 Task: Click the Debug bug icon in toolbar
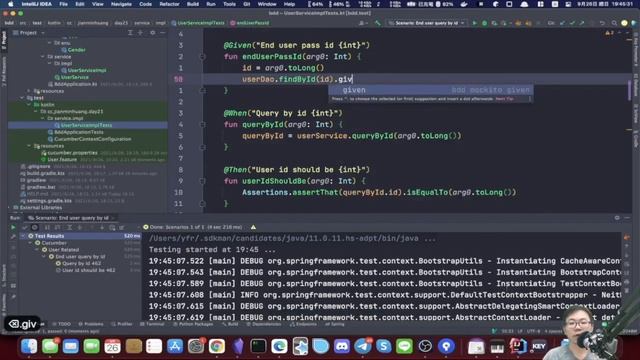(484, 23)
